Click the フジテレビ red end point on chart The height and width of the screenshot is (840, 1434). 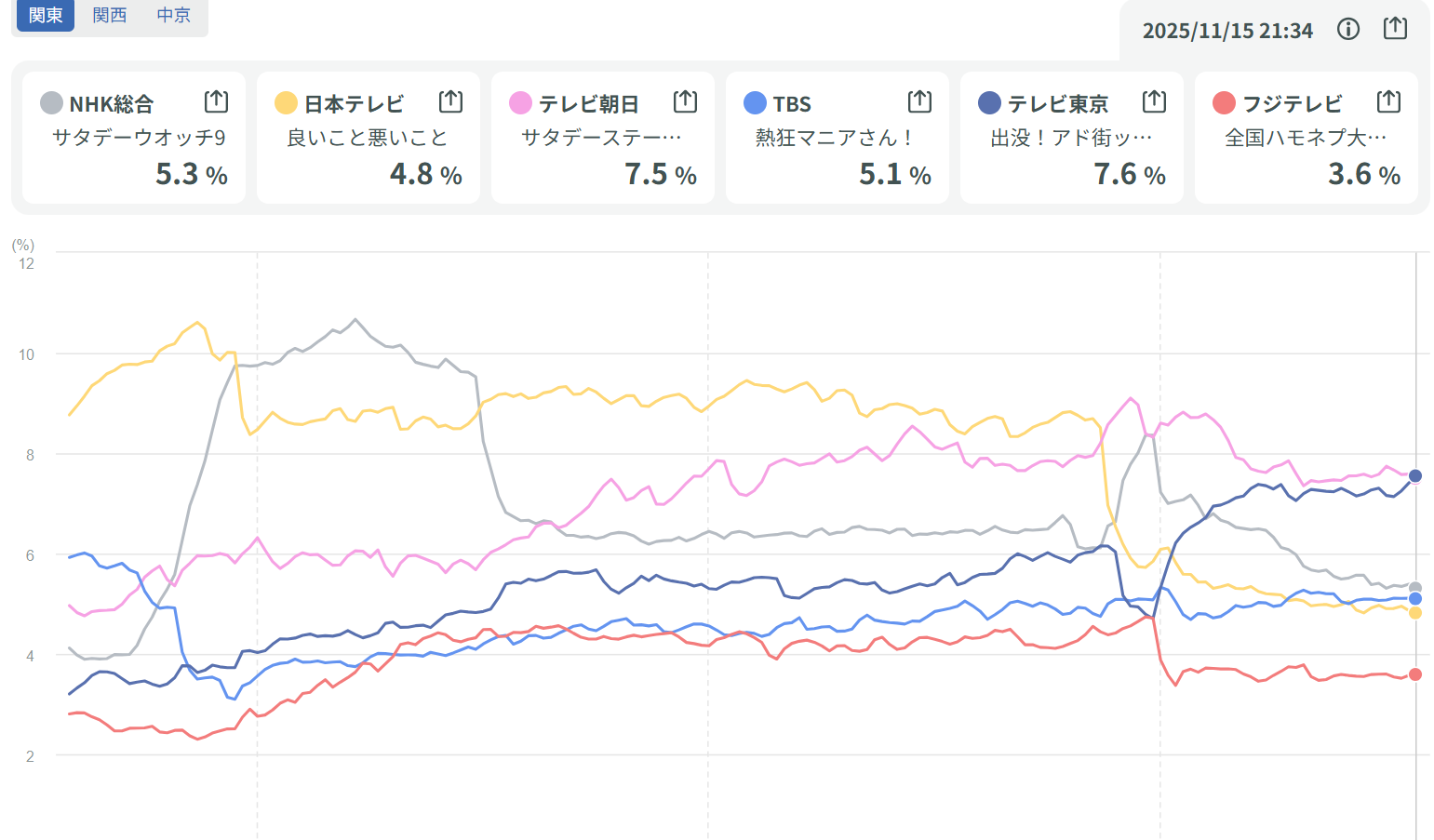[x=1415, y=674]
